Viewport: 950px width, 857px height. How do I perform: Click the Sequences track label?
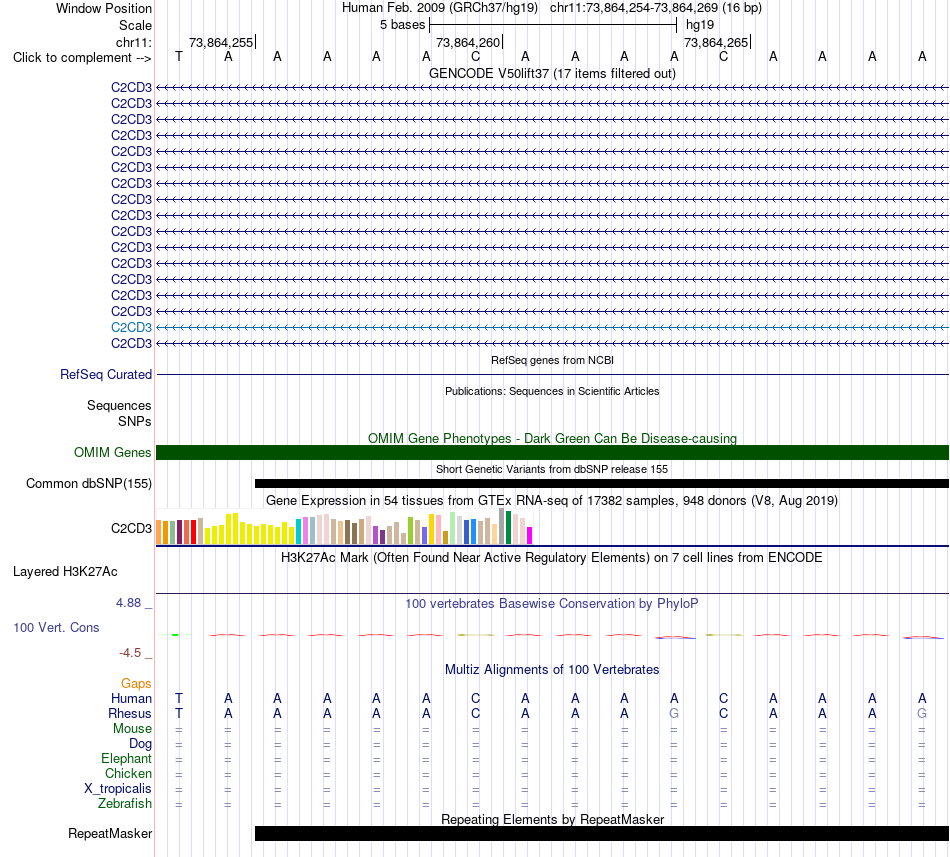(119, 405)
